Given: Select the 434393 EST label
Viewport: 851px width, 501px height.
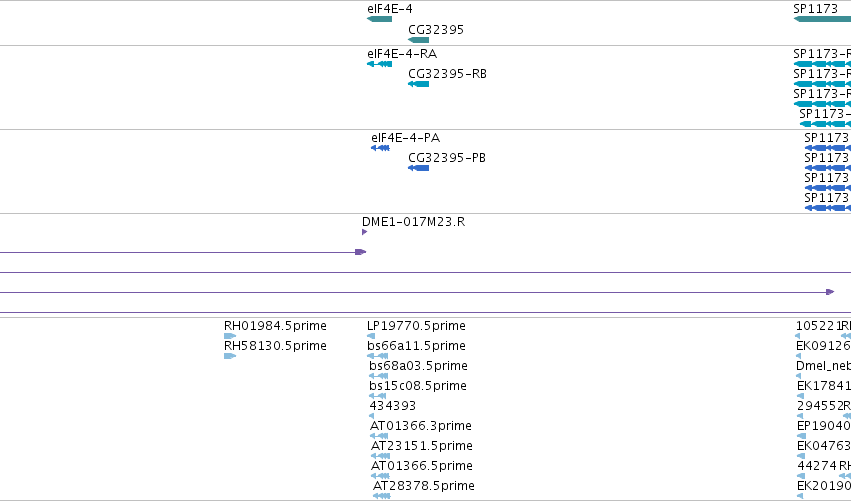Looking at the screenshot, I should pyautogui.click(x=392, y=405).
